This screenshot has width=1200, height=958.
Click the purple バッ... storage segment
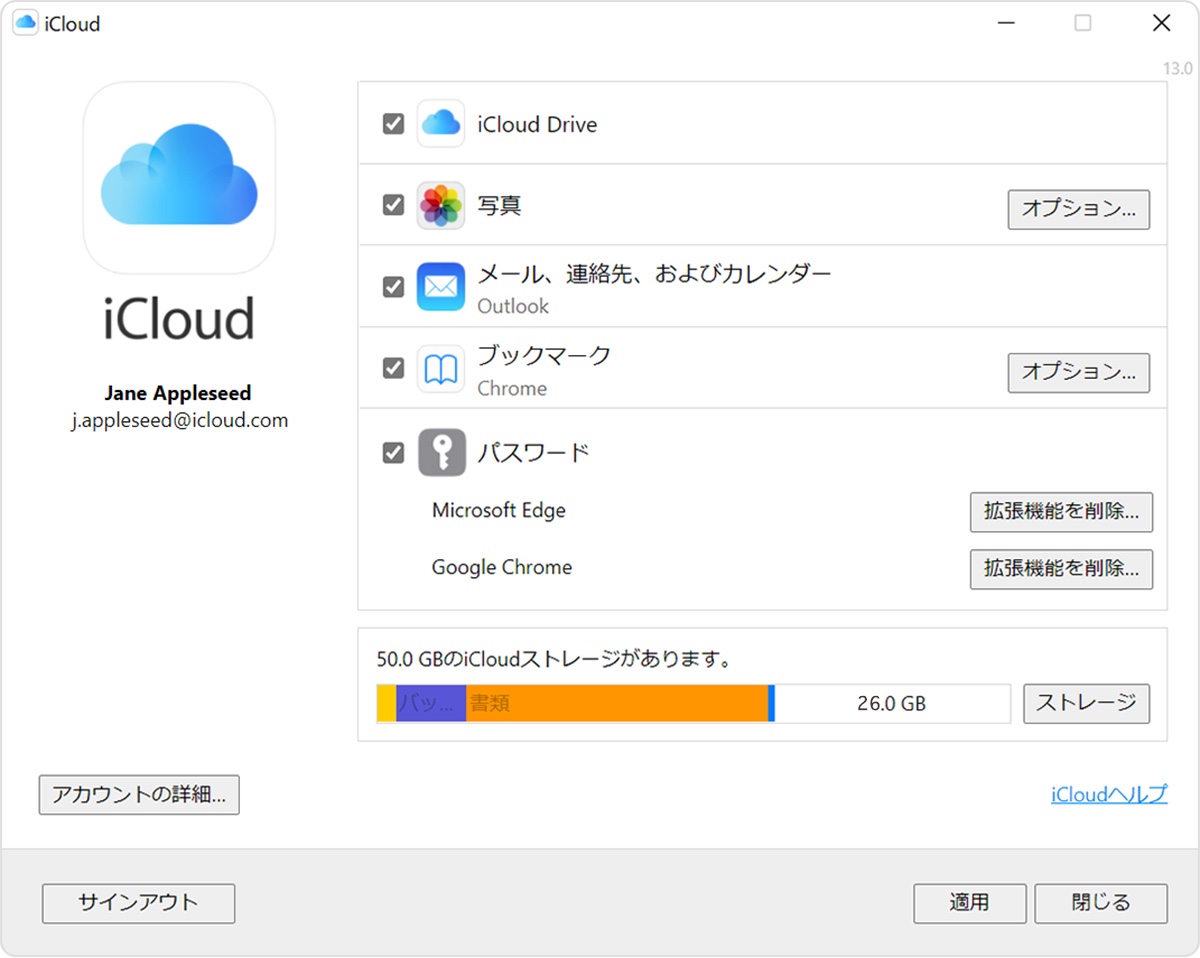click(x=431, y=703)
